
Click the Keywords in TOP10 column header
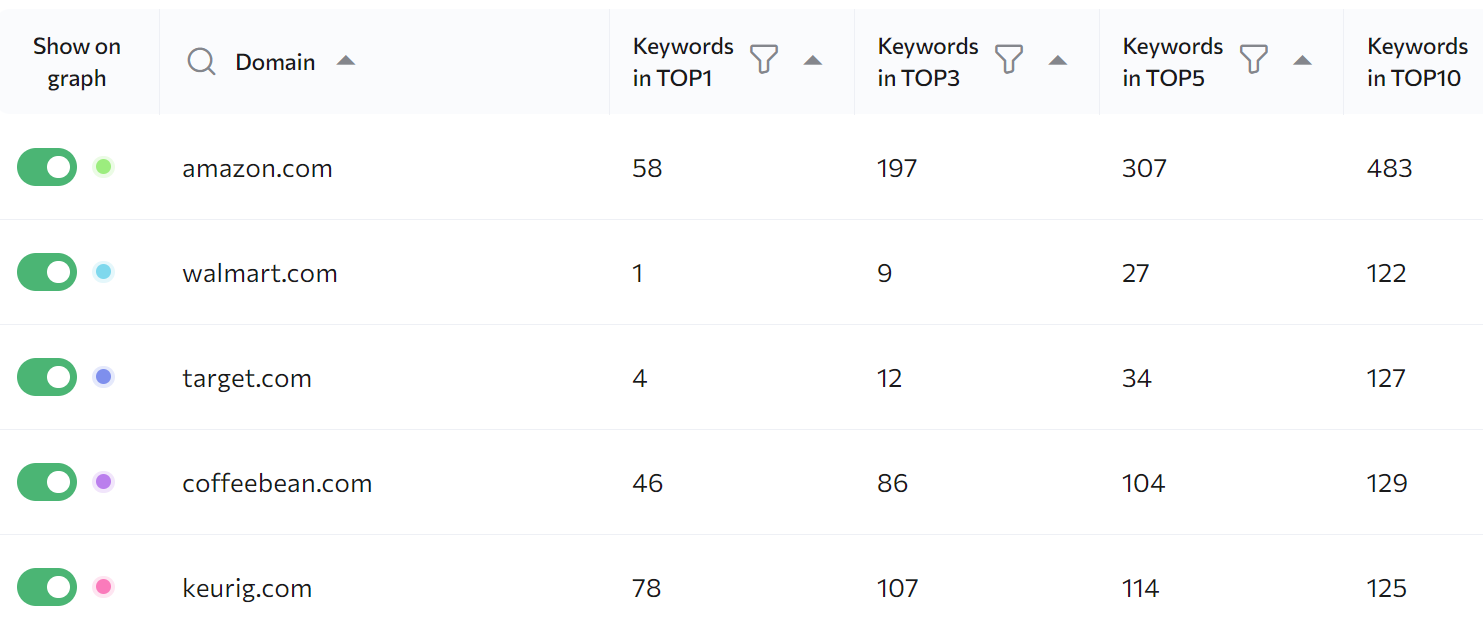click(1417, 61)
